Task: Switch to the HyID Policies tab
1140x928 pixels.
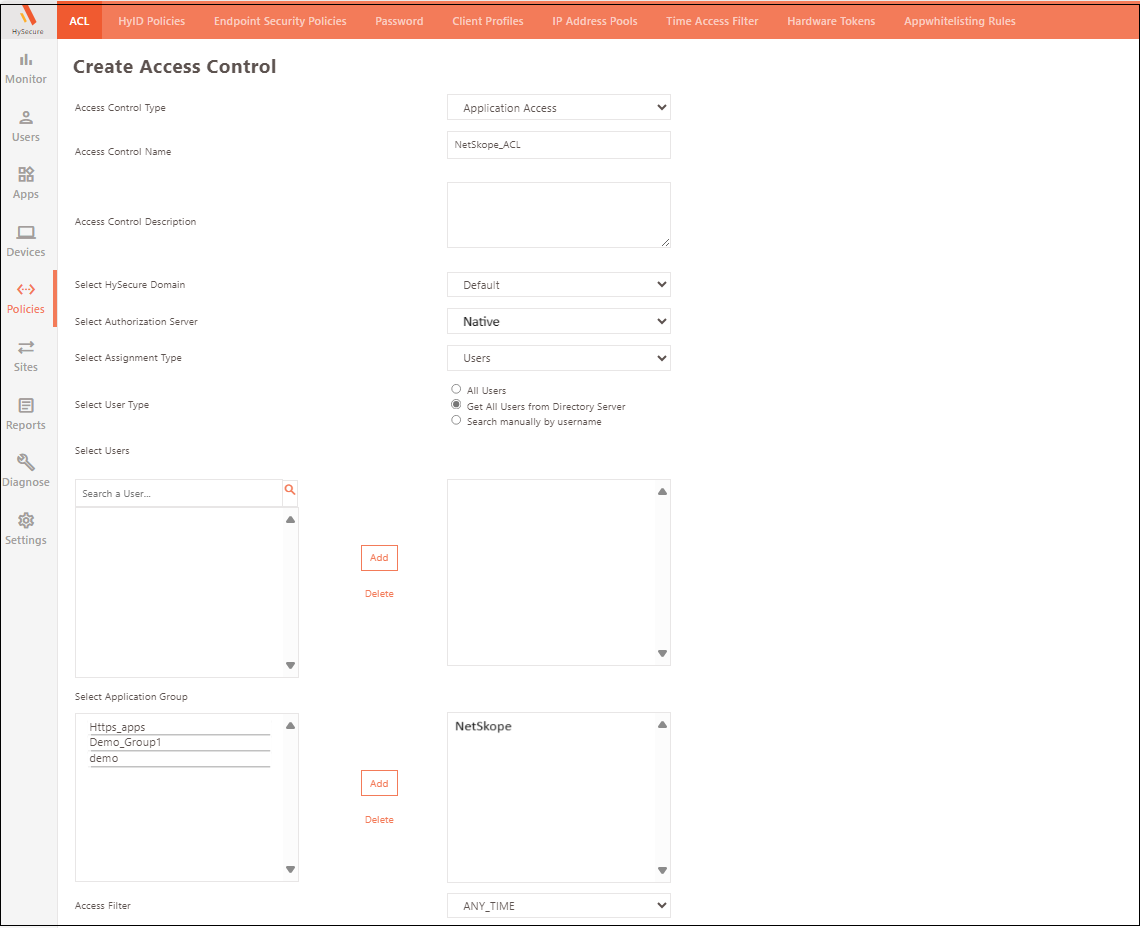Action: click(151, 21)
